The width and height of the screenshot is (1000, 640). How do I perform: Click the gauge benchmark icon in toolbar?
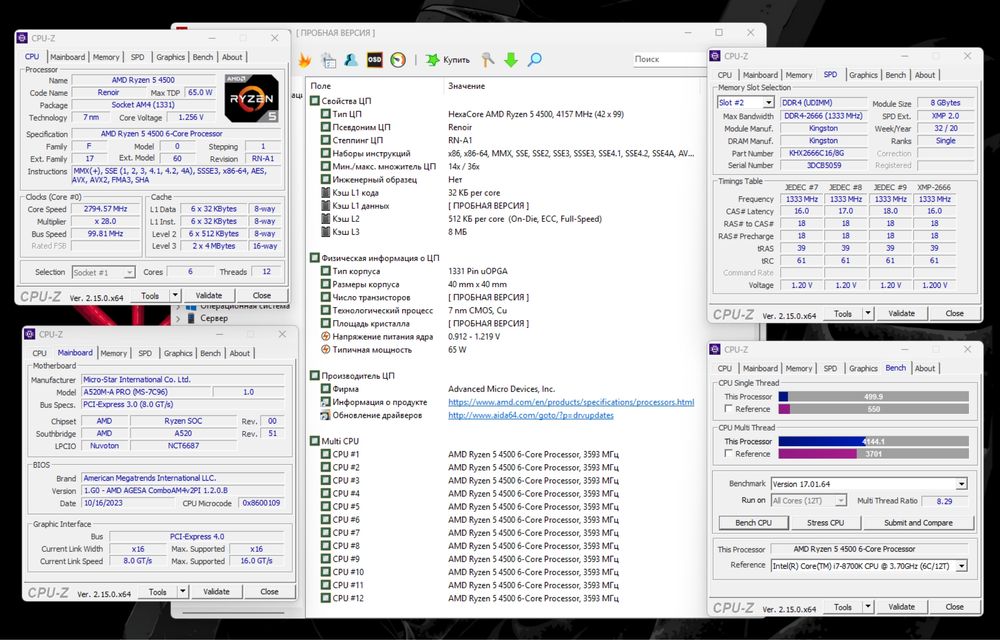pyautogui.click(x=399, y=60)
